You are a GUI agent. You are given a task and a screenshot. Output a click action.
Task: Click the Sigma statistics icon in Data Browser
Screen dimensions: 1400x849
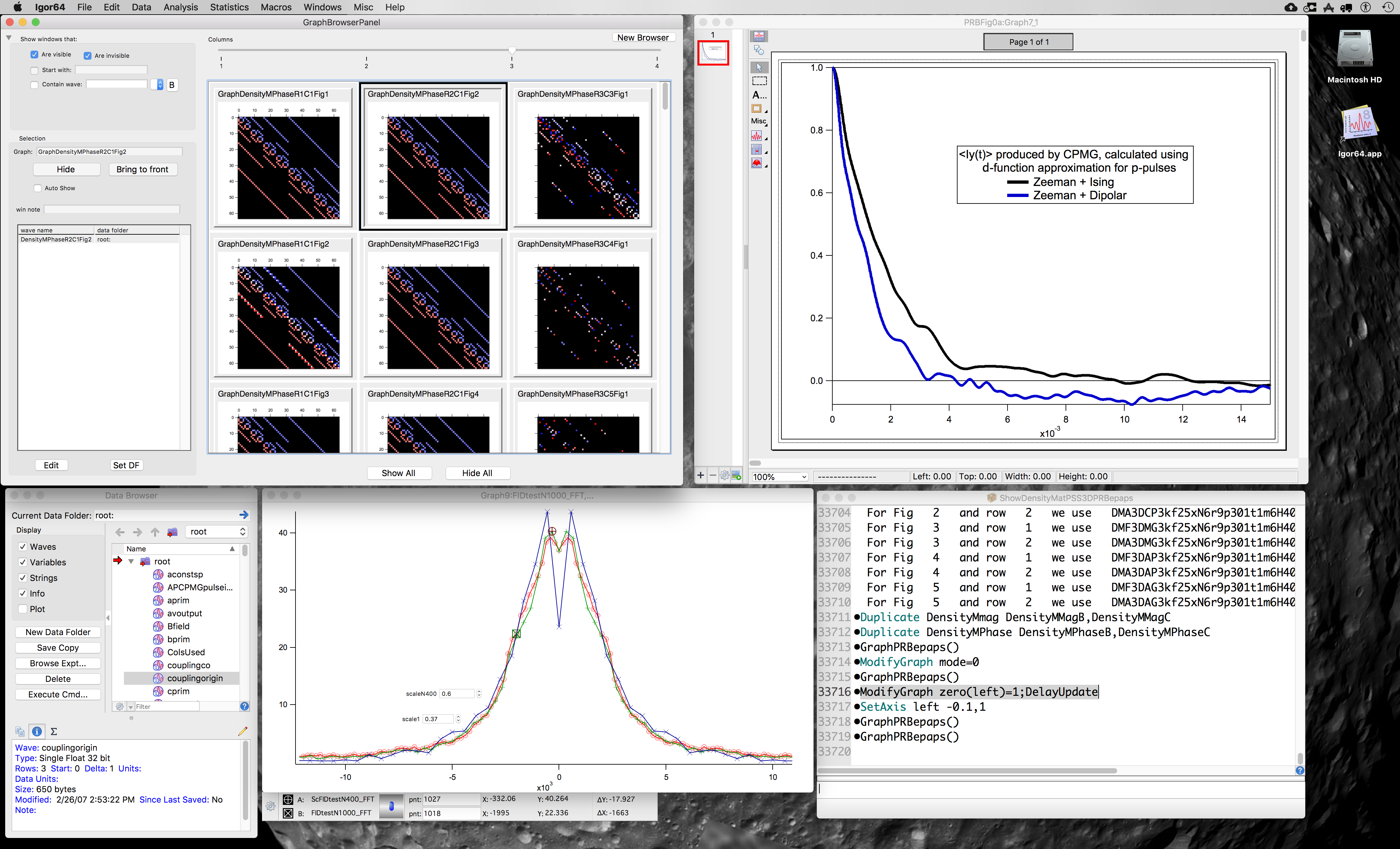click(54, 731)
